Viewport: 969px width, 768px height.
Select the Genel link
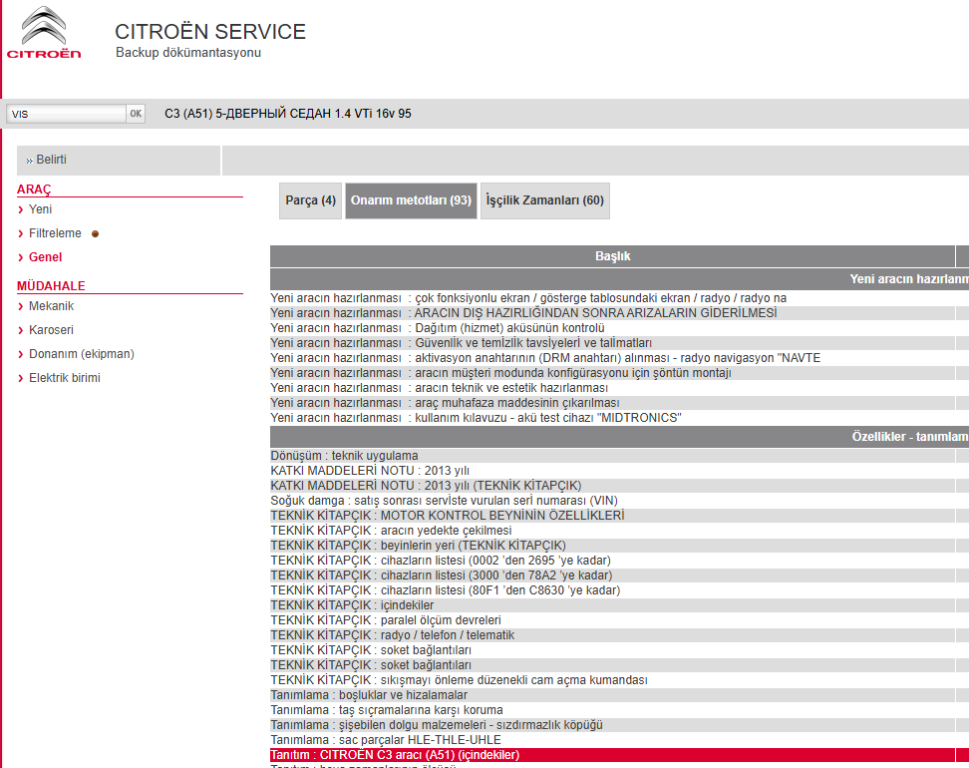click(45, 257)
